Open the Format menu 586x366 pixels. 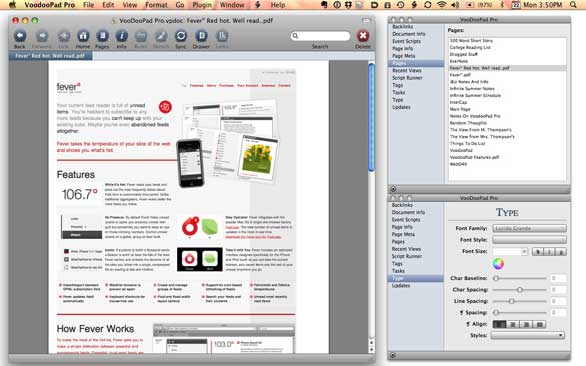coord(156,5)
